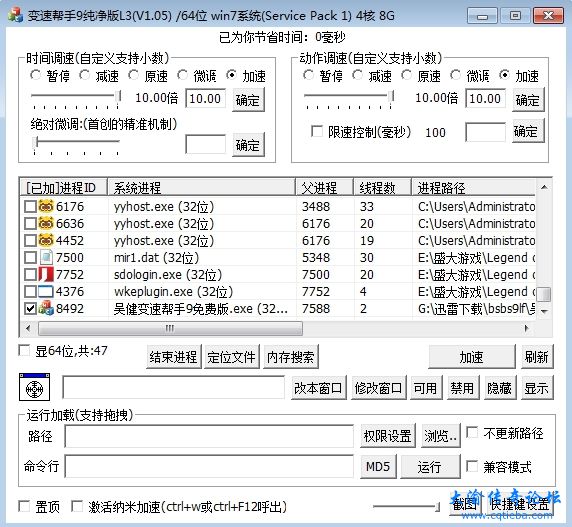Click the 结束进程 button
The image size is (572, 527).
pyautogui.click(x=173, y=357)
